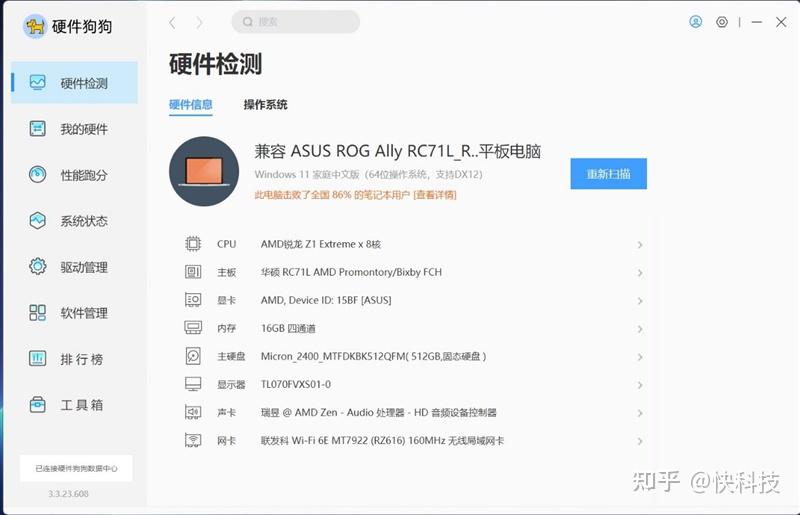This screenshot has width=800, height=515.
Task: Select the TL070FVXS01-0 display text
Action: point(296,384)
